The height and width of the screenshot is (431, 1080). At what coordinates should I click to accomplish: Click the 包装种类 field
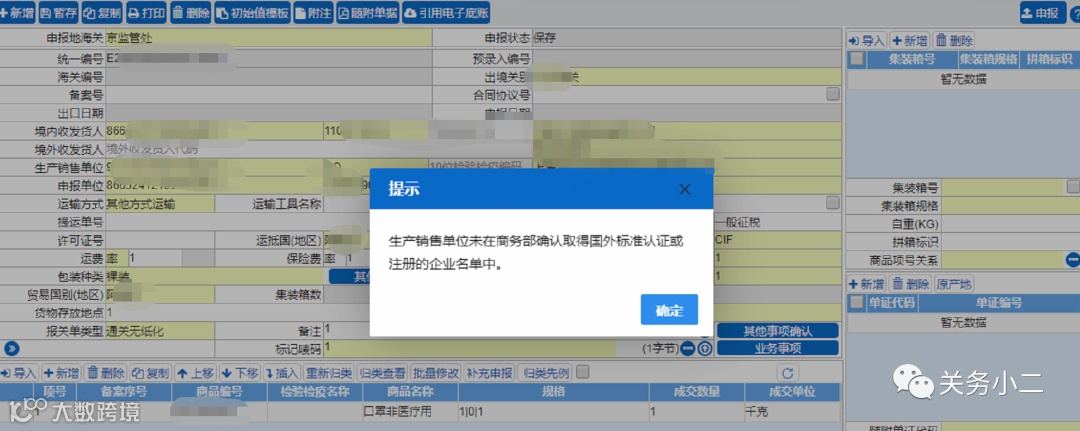(214, 276)
